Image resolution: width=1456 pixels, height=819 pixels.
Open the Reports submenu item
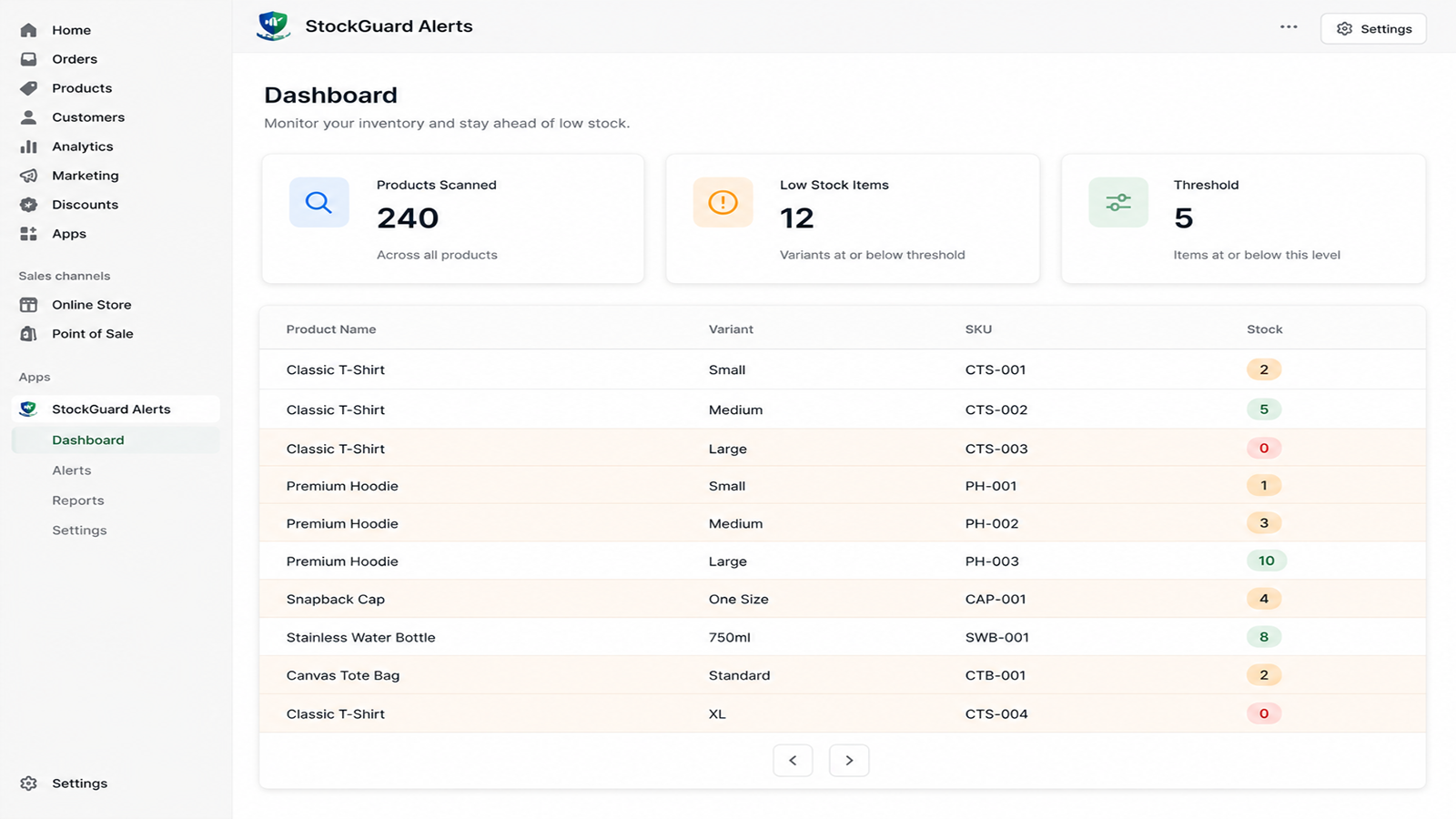pyautogui.click(x=78, y=500)
